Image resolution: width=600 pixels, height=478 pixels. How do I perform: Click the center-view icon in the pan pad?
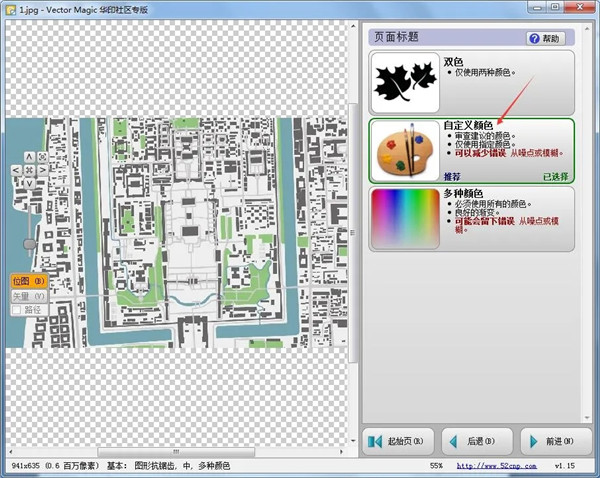pyautogui.click(x=28, y=170)
